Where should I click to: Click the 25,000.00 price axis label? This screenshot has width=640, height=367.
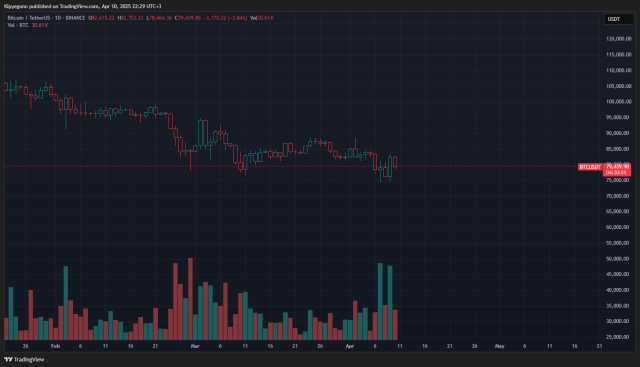[x=619, y=337]
